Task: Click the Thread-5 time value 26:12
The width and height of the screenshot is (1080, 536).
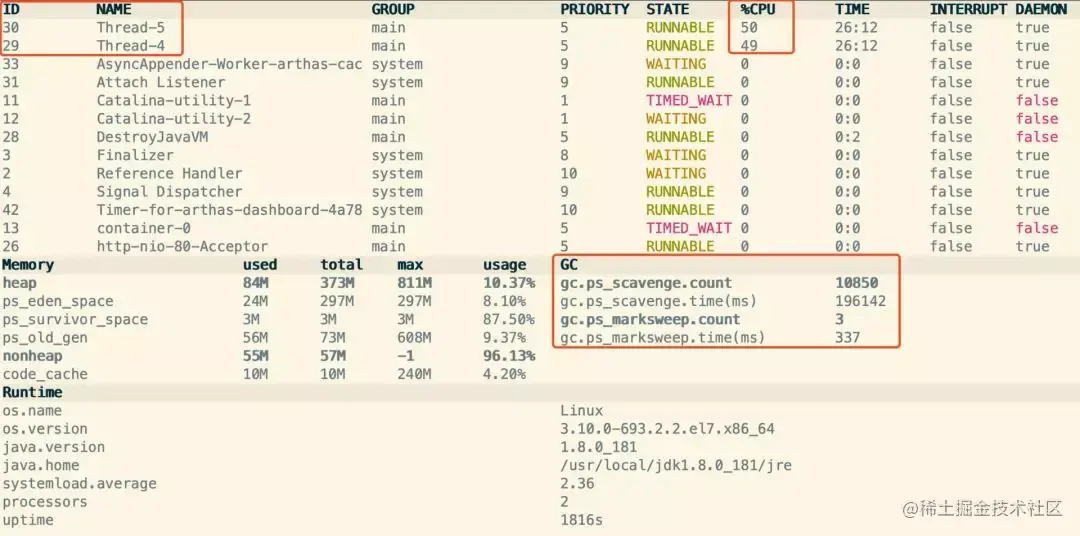Action: point(857,28)
